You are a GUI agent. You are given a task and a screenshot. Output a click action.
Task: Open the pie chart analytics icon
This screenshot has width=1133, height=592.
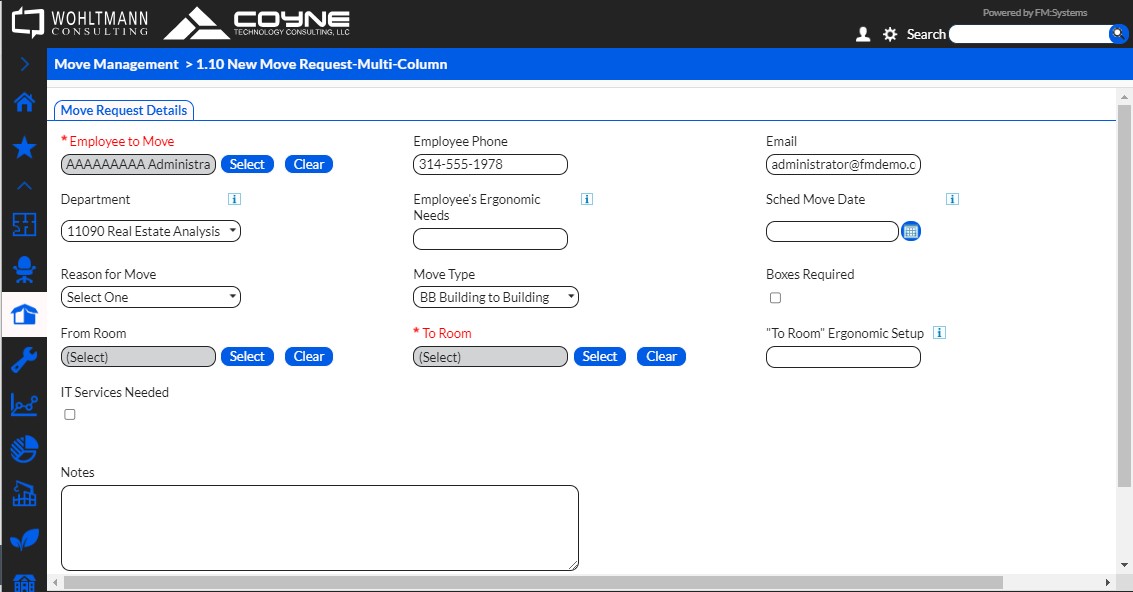pyautogui.click(x=24, y=450)
